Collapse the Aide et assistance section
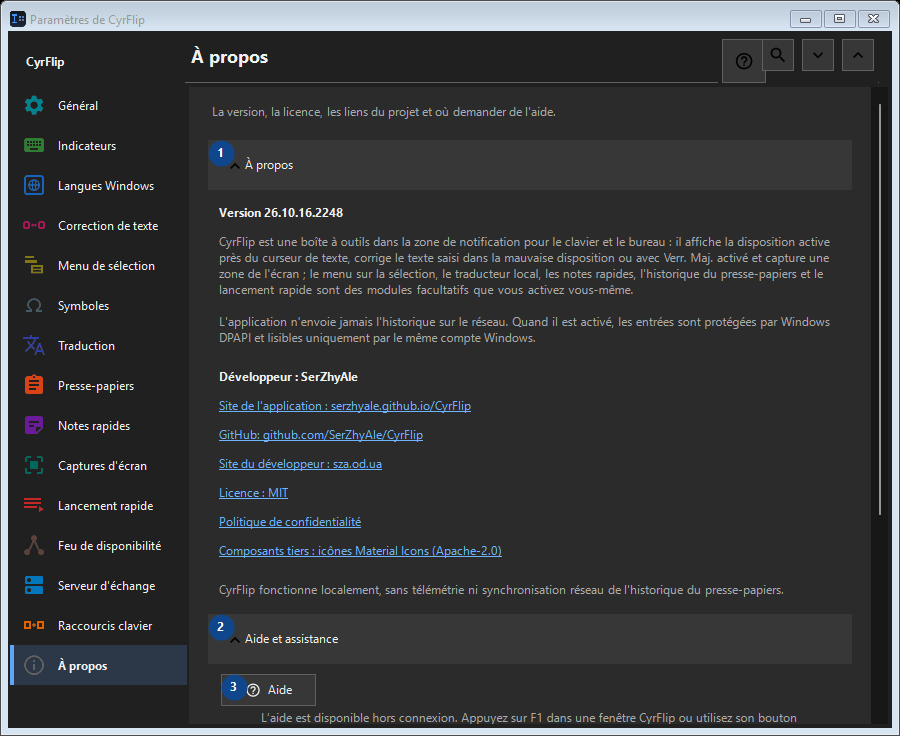This screenshot has width=900, height=736. 235,640
